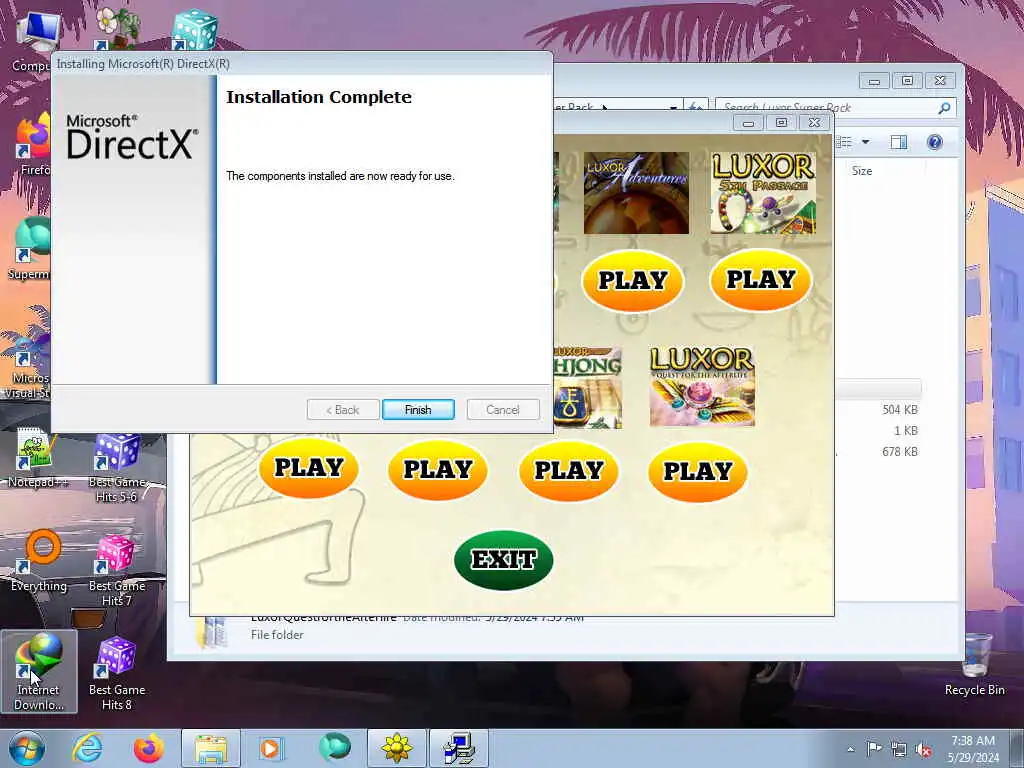Open the view options dropdown arrow in Explorer
1024x768 pixels.
[865, 142]
